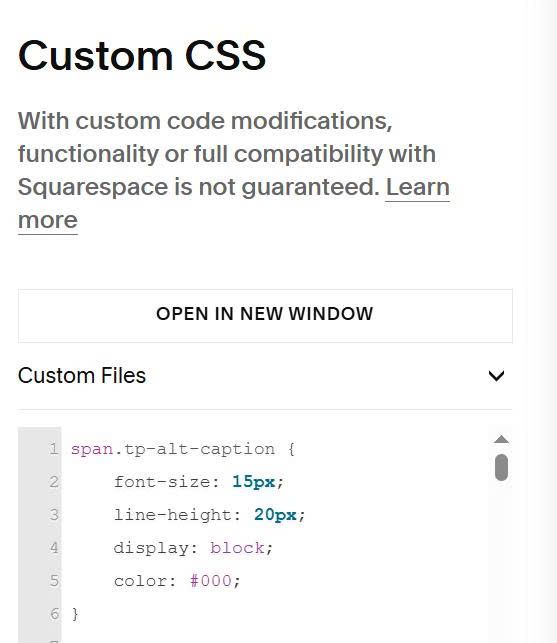Click the Custom CSS heading
Screen dimensions: 557x643
pyautogui.click(x=142, y=56)
